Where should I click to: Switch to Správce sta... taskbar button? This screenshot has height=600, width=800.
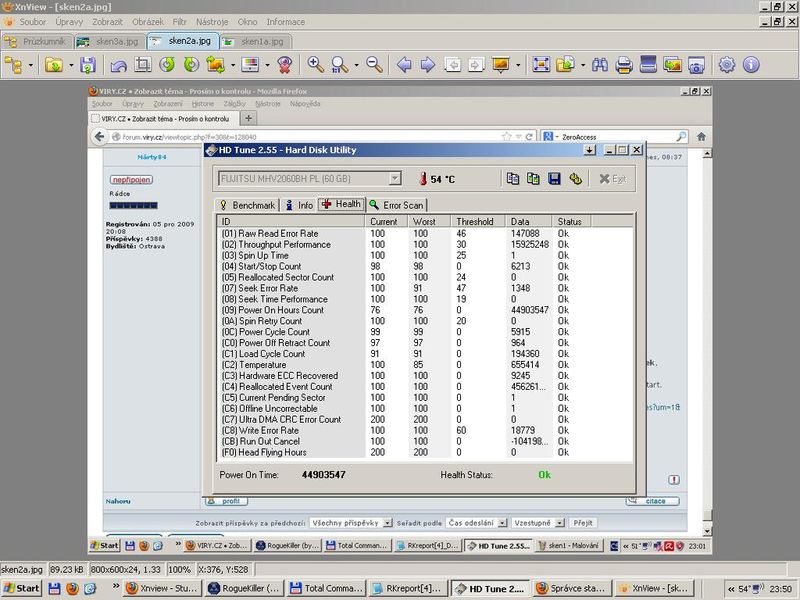571,588
